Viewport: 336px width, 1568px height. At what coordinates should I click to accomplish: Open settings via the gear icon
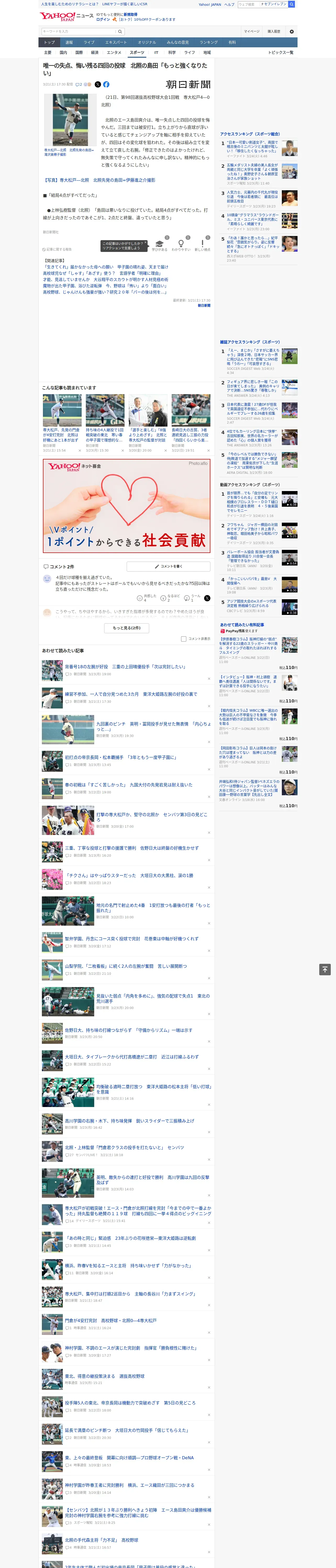pyautogui.click(x=292, y=32)
